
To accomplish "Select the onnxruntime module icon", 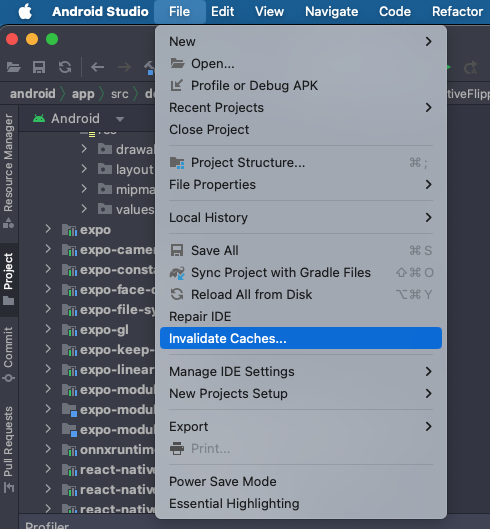I will click(70, 450).
